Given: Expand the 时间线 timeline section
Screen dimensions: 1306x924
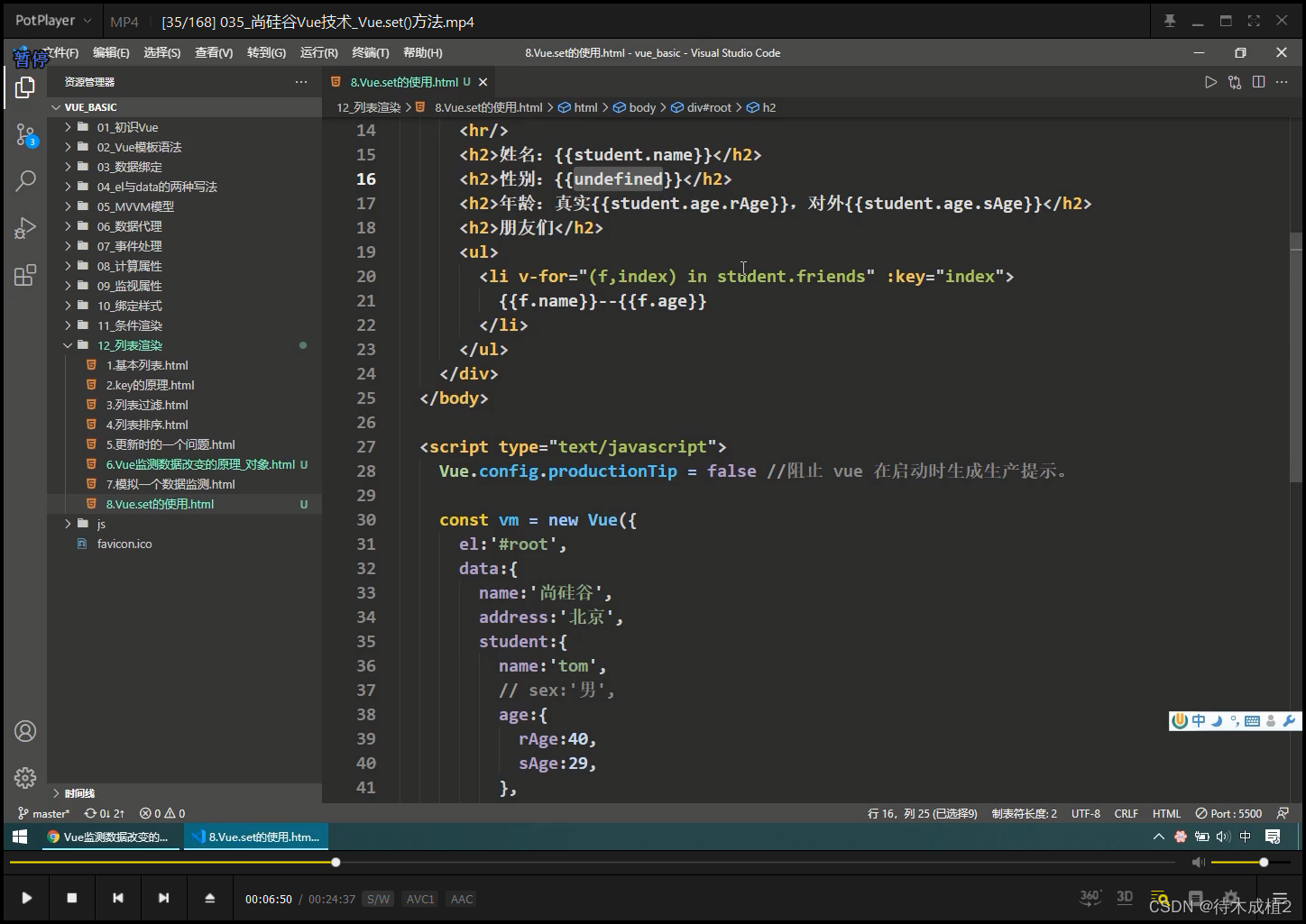Looking at the screenshot, I should 184,793.
